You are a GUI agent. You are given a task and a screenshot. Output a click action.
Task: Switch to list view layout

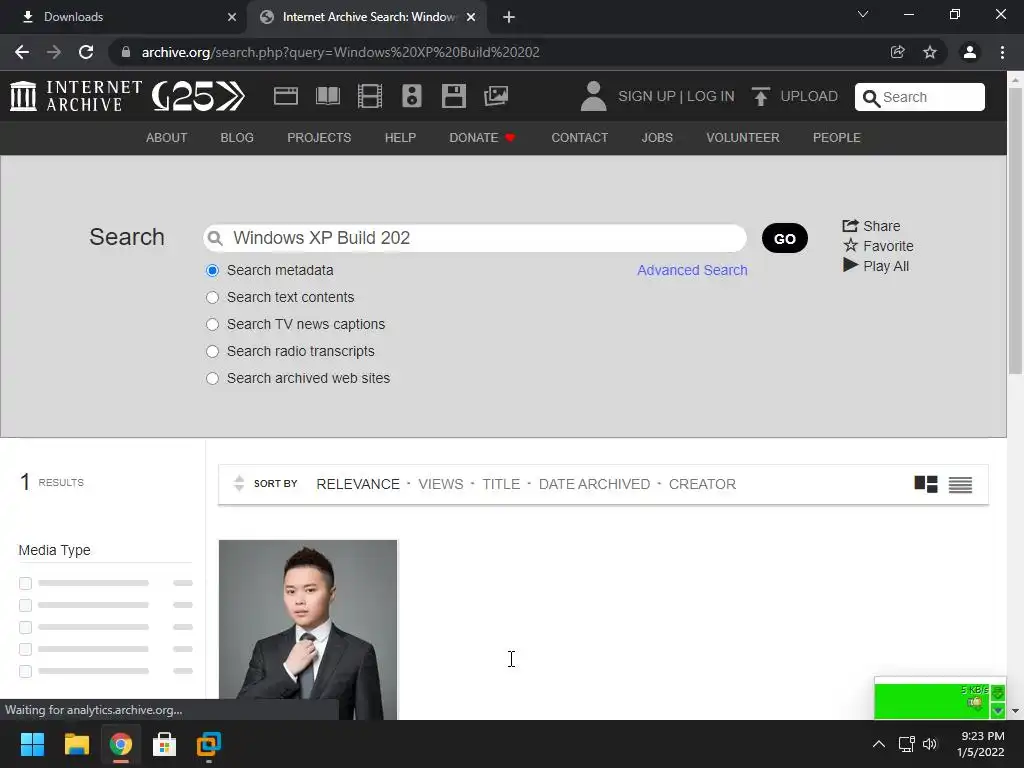click(960, 485)
